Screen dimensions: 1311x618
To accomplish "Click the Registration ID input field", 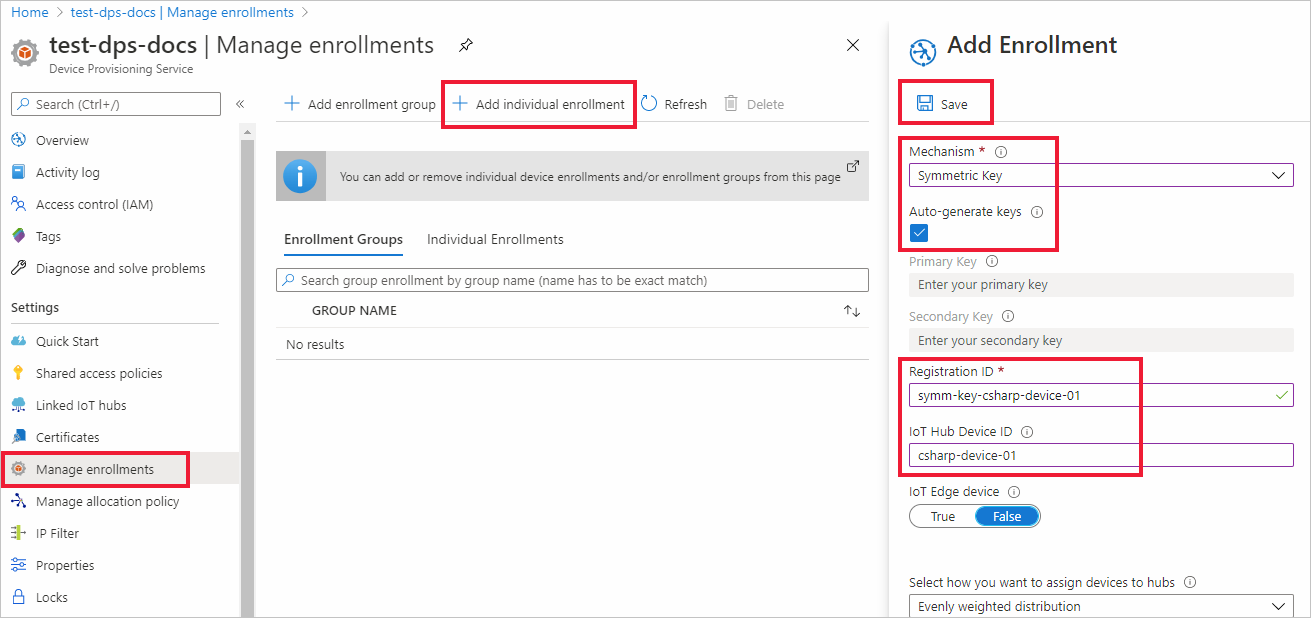I will tap(1088, 395).
